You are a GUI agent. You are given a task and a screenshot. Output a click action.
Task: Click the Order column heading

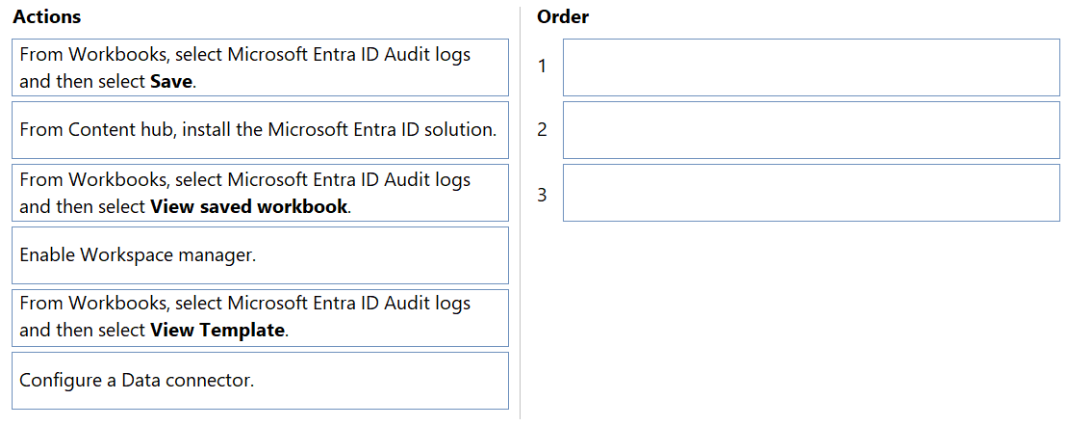tap(562, 17)
